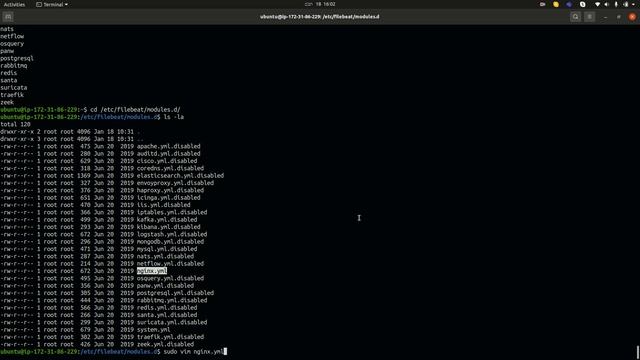Open the terminal hamburger menu
This screenshot has height=360, width=640.
[589, 17]
